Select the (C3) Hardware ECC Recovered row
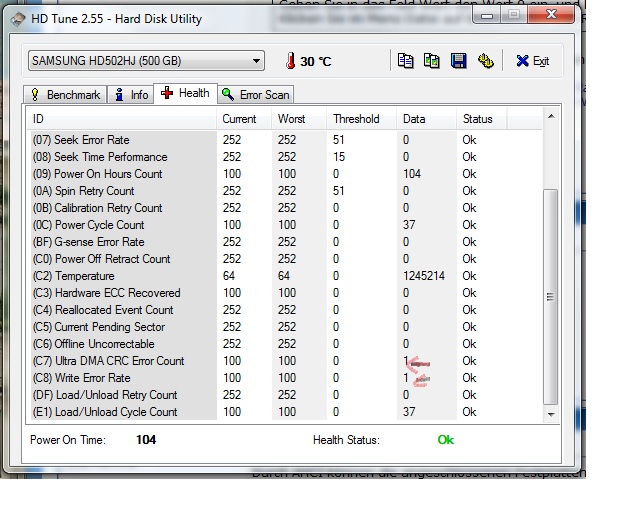The width and height of the screenshot is (639, 527). [284, 293]
